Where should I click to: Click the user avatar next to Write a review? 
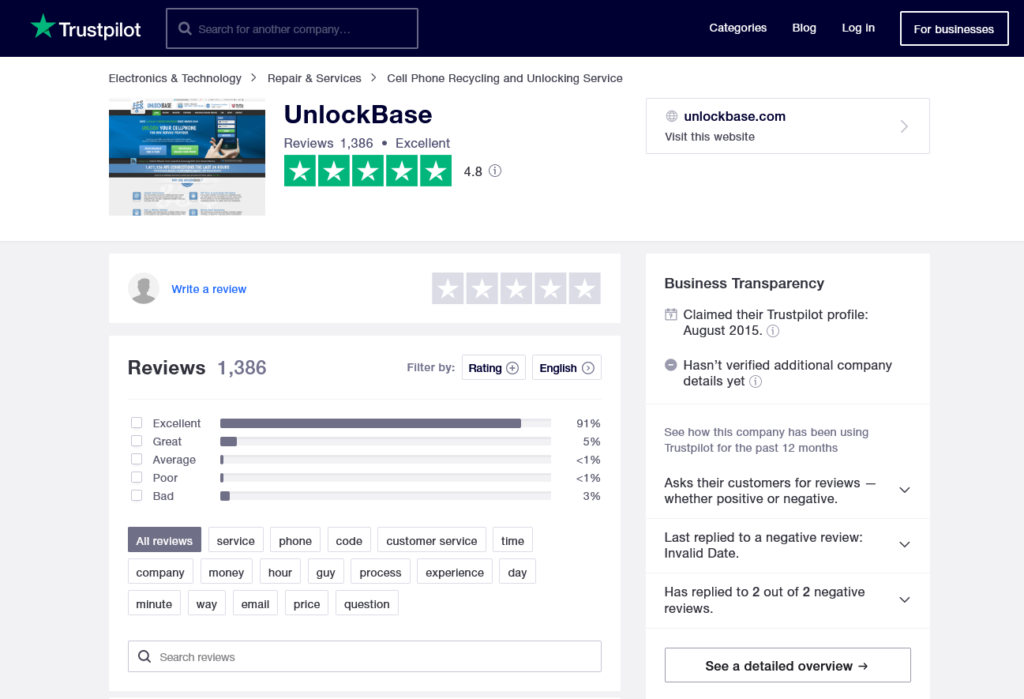click(x=144, y=288)
